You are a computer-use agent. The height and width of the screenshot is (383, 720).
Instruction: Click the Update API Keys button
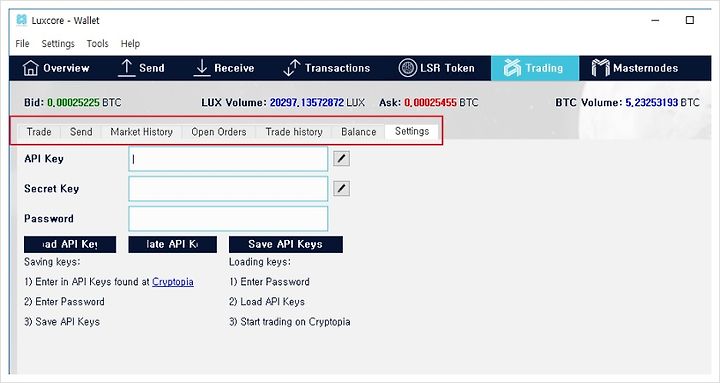tap(173, 244)
